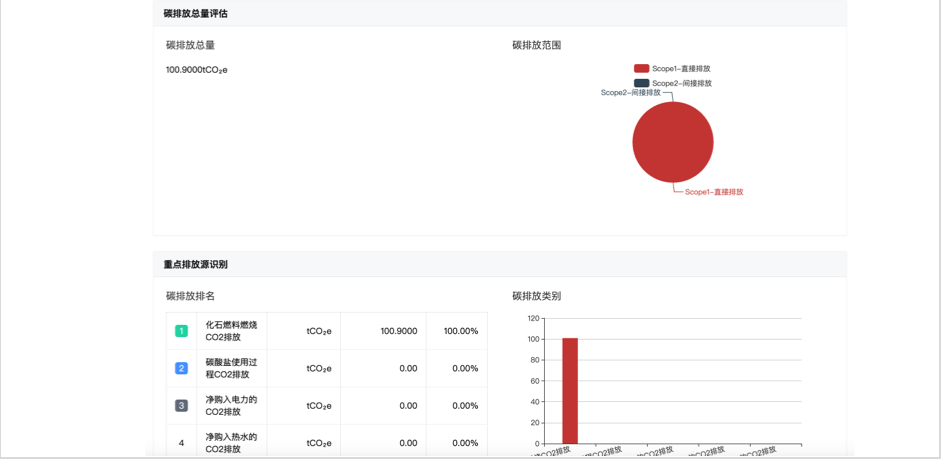Click total 100.9000tCO₂e value
Viewport: 944px width, 464px height.
pyautogui.click(x=197, y=70)
